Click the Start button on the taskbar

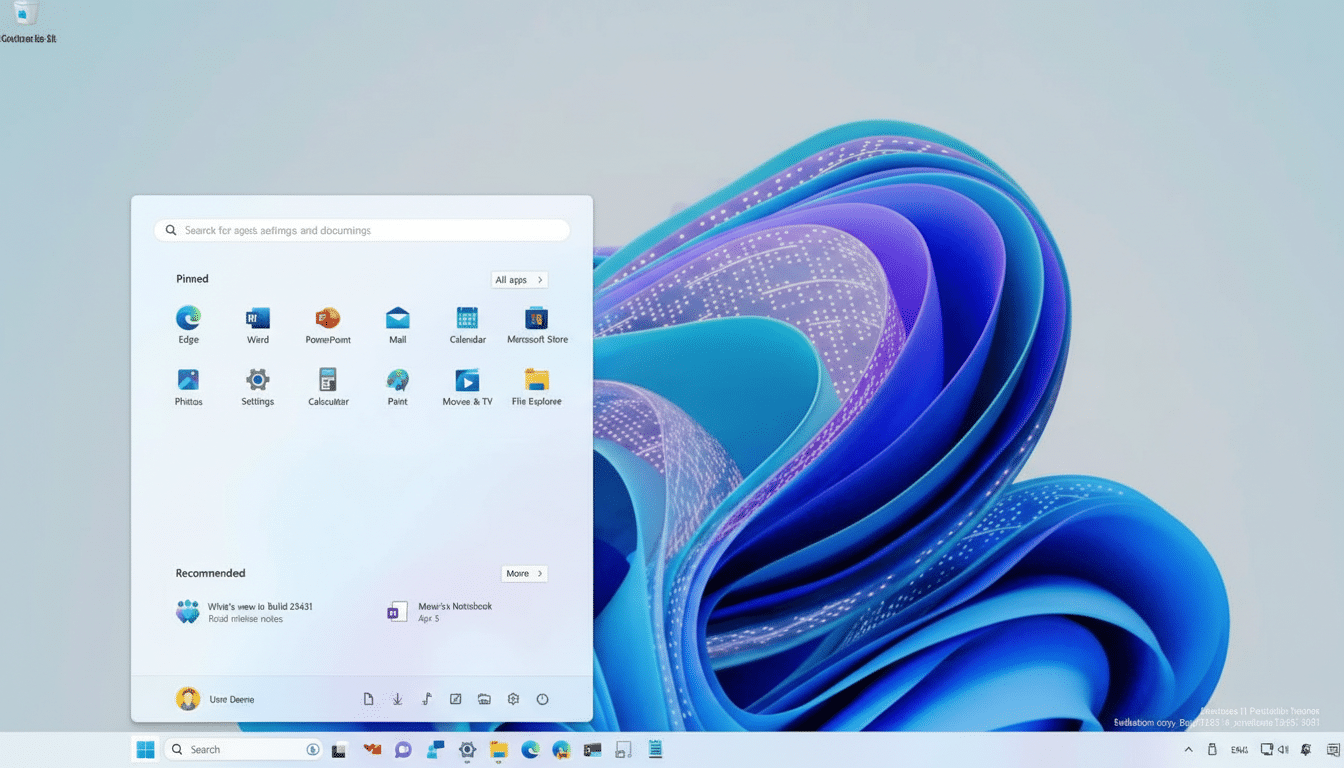coord(144,748)
